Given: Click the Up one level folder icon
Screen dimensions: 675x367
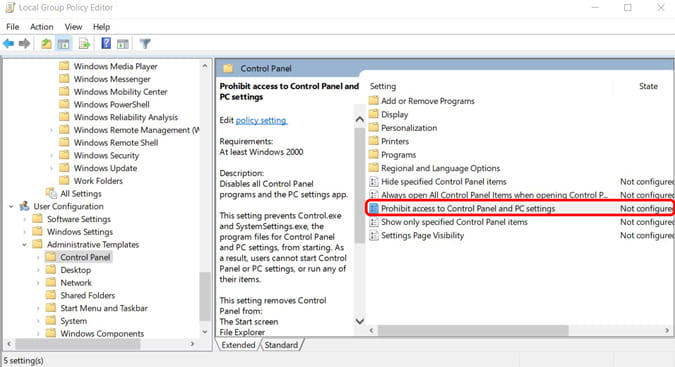Looking at the screenshot, I should tap(46, 43).
